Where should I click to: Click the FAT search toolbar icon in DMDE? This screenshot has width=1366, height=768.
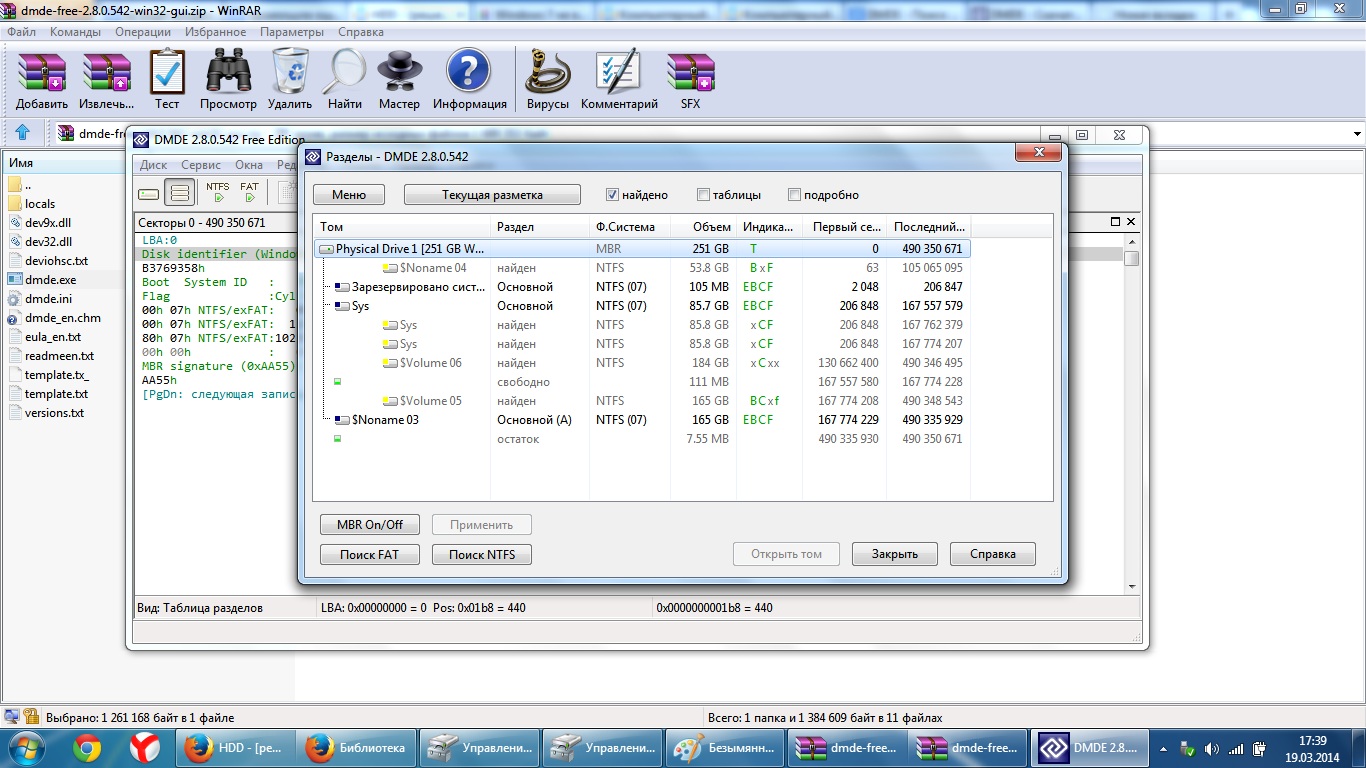point(249,192)
